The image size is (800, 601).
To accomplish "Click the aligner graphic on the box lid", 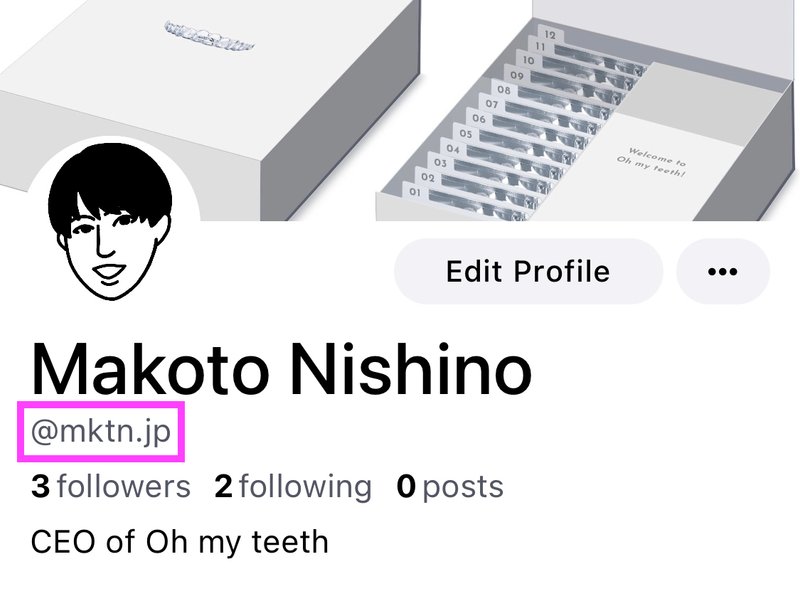I will coord(209,36).
